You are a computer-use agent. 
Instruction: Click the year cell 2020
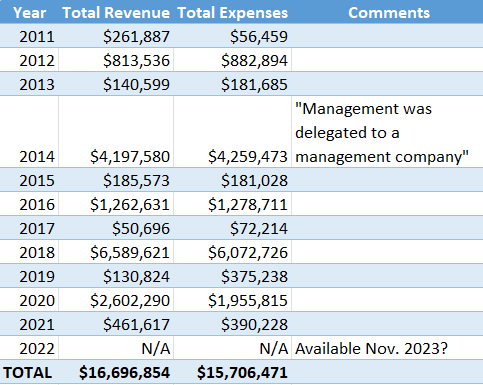click(x=29, y=300)
